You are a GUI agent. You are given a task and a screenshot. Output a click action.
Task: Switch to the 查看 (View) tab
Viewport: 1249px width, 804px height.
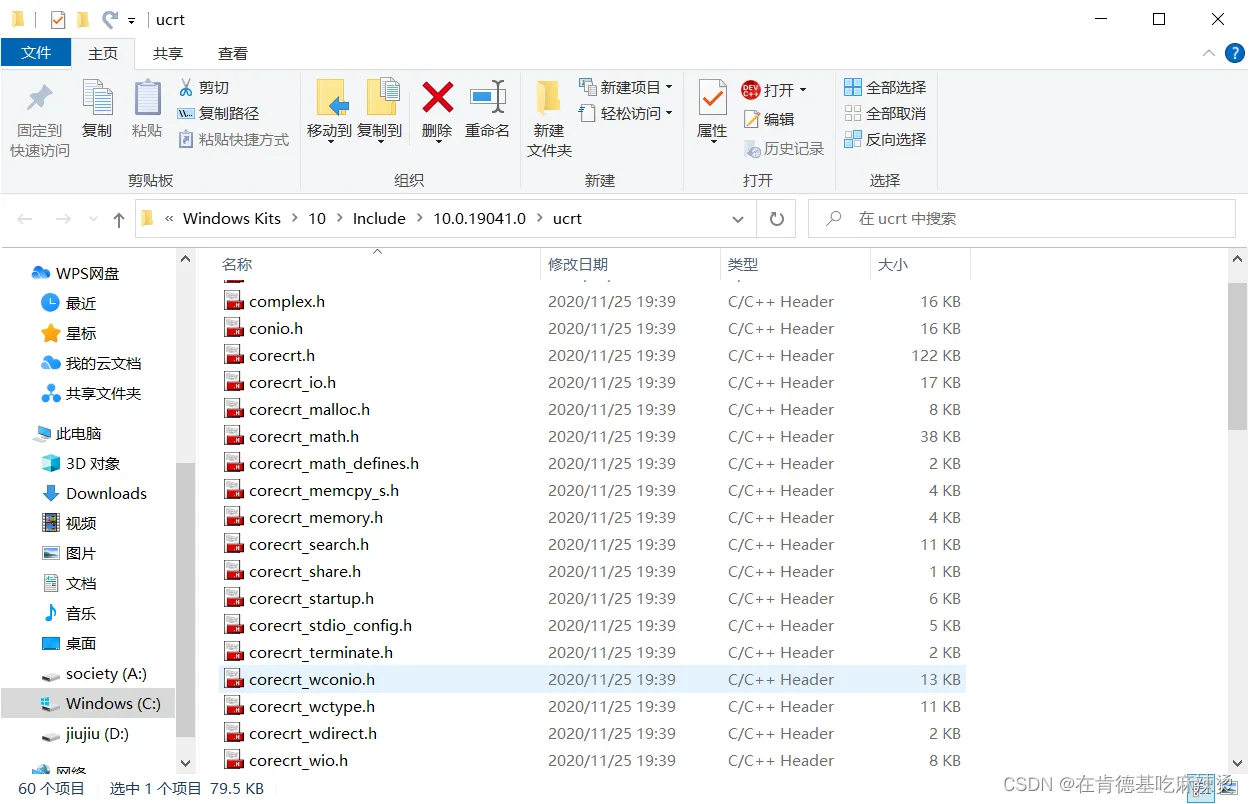tap(233, 52)
